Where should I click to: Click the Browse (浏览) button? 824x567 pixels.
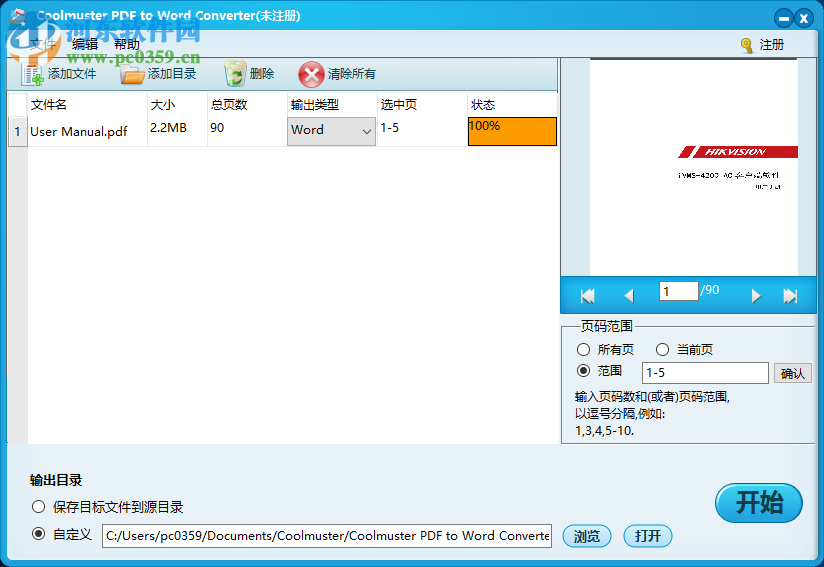pyautogui.click(x=586, y=536)
